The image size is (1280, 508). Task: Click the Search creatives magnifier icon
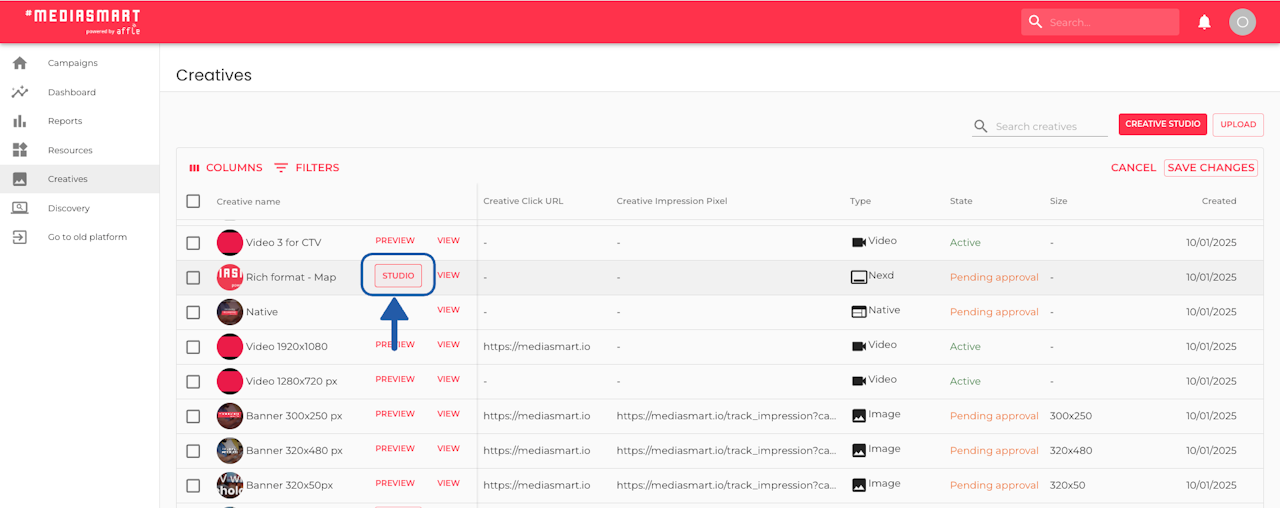pyautogui.click(x=981, y=126)
